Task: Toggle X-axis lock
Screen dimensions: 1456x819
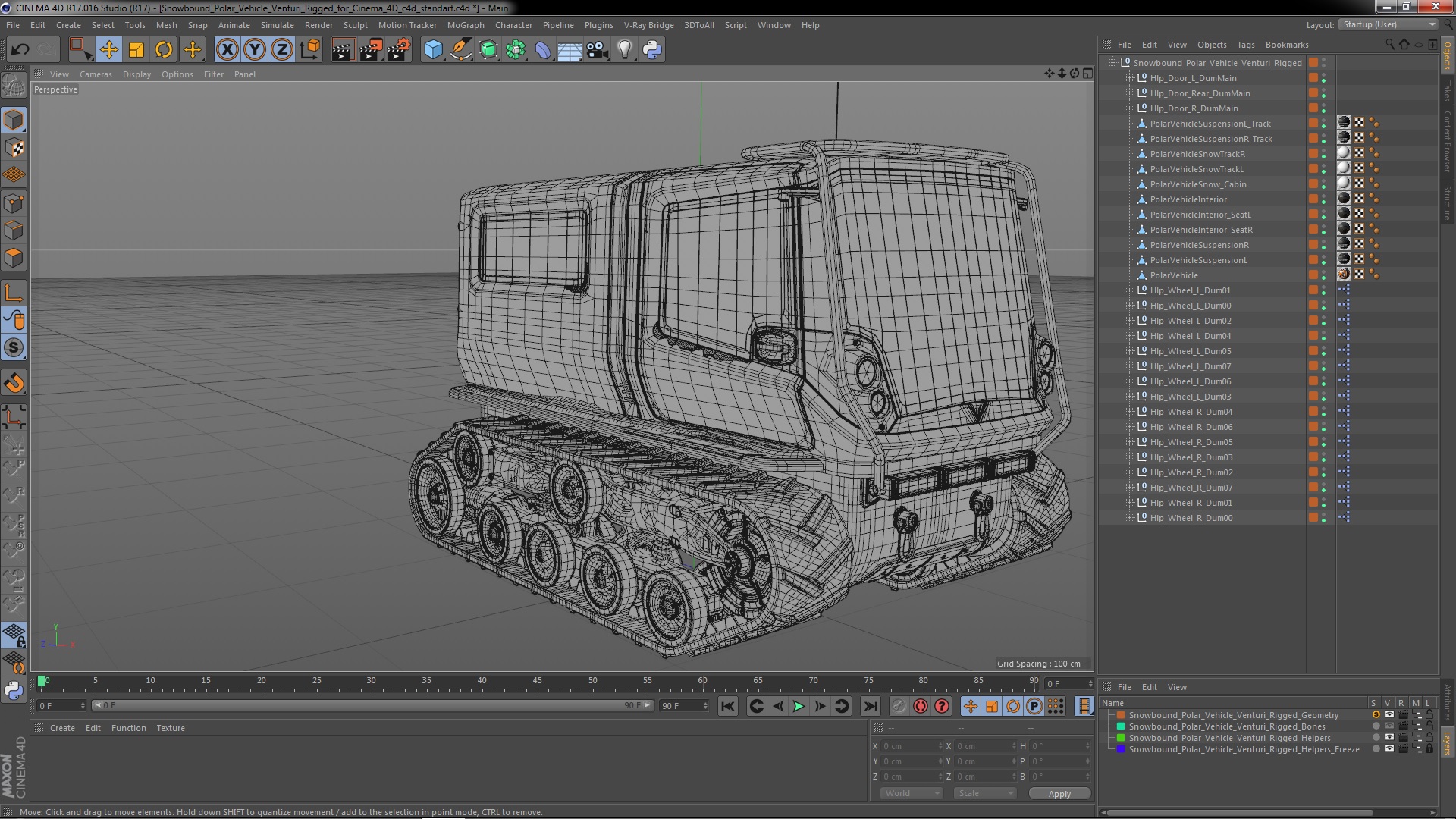Action: [x=227, y=50]
